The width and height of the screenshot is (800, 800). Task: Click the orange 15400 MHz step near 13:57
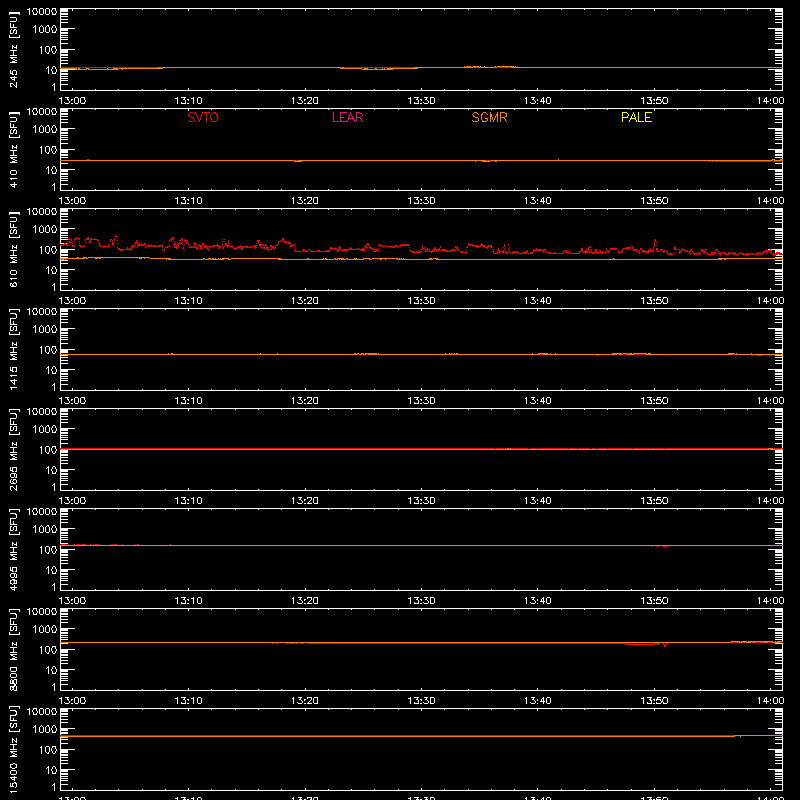[x=736, y=736]
